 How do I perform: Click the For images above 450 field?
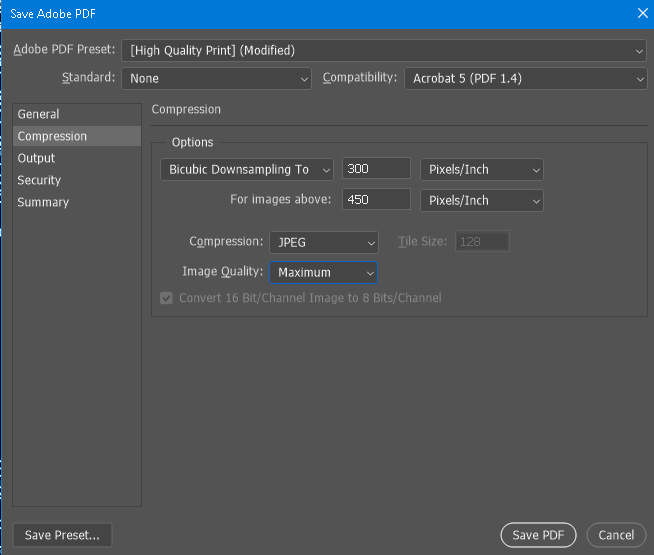[x=376, y=200]
